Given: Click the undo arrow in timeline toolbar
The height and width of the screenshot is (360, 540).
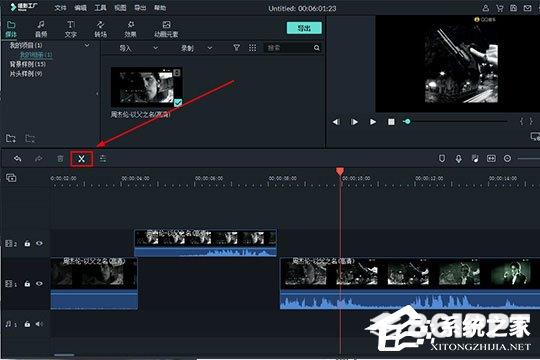Looking at the screenshot, I should (18, 158).
